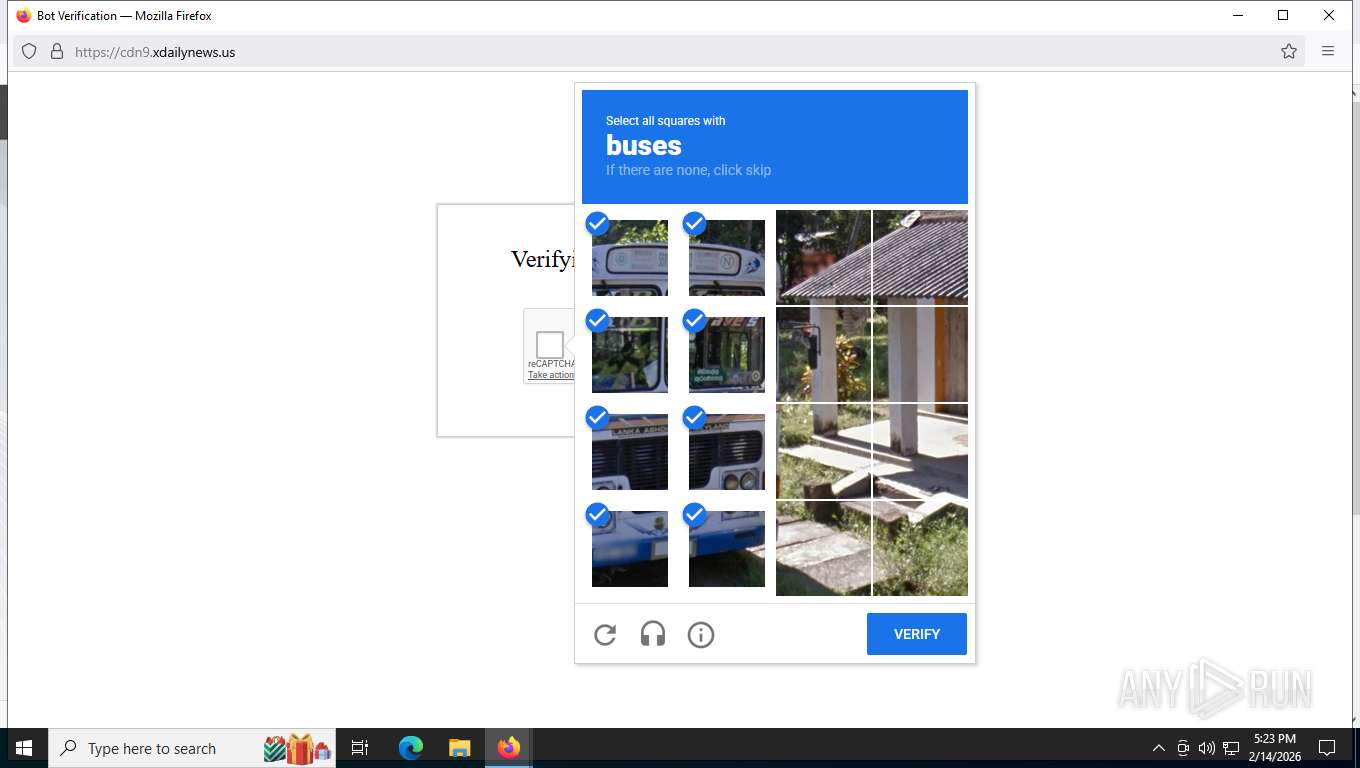The image size is (1360, 768).
Task: Launch Microsoft Edge from the taskbar
Action: (x=411, y=748)
